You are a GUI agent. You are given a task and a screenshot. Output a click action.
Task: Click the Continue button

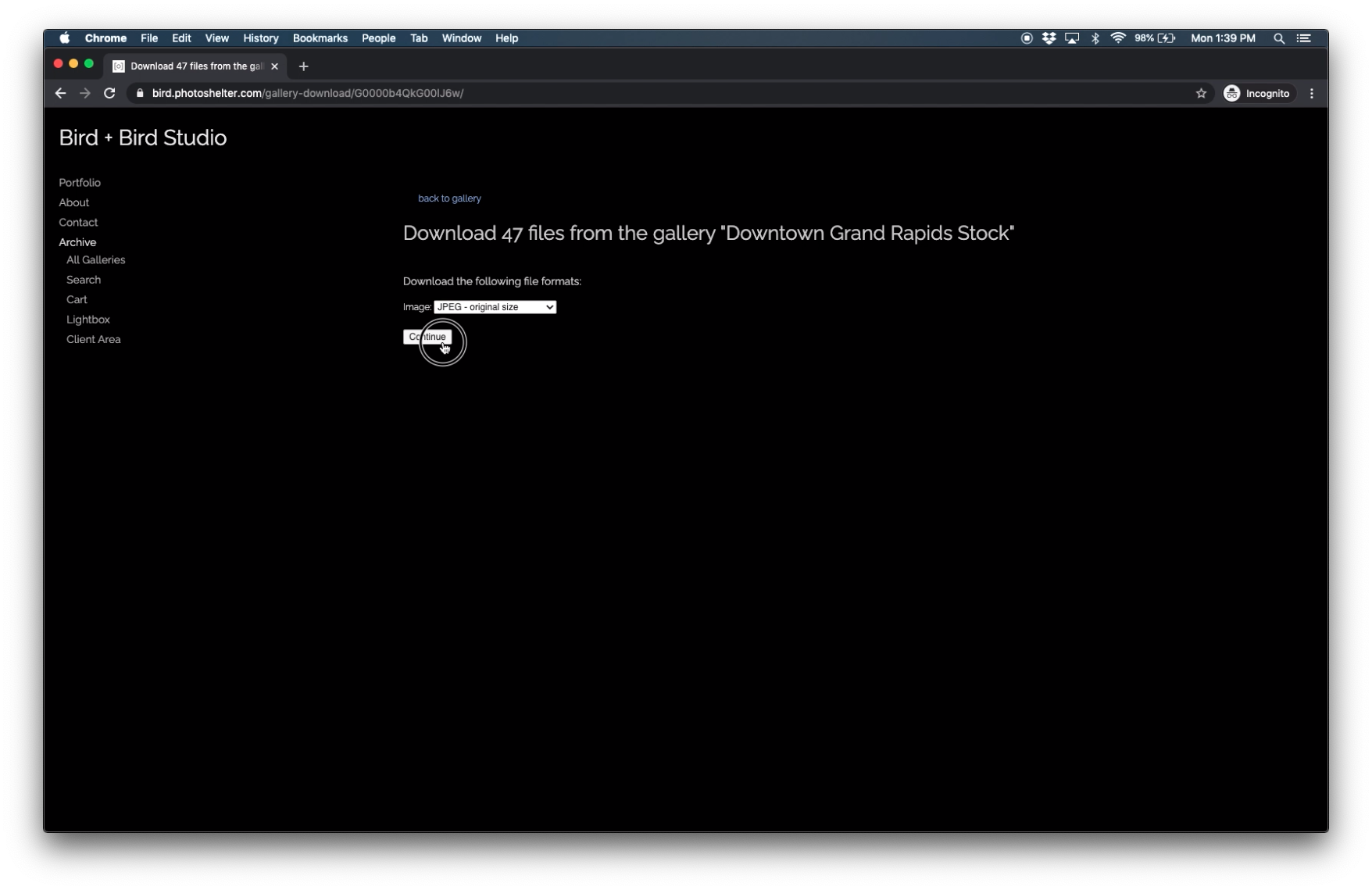427,337
